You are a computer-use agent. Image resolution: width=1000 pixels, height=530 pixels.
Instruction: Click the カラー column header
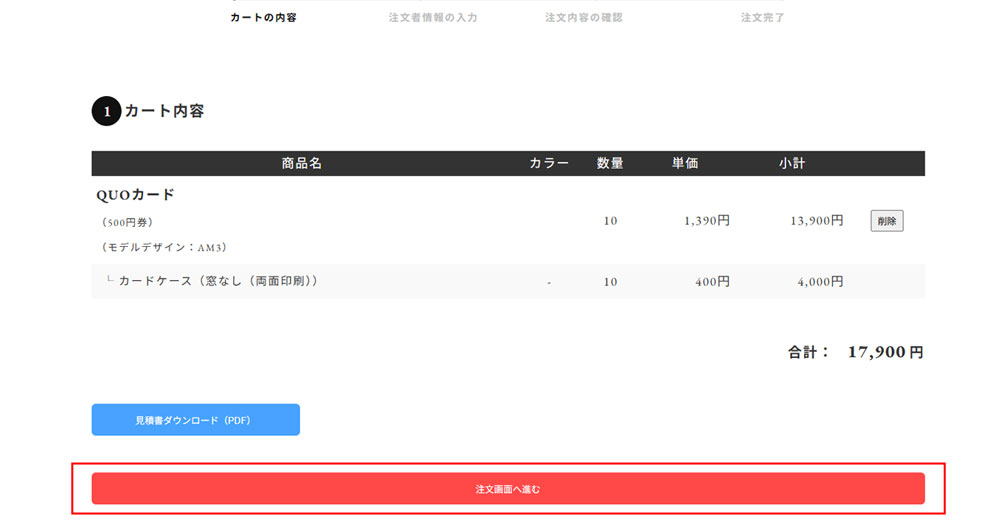coord(549,163)
